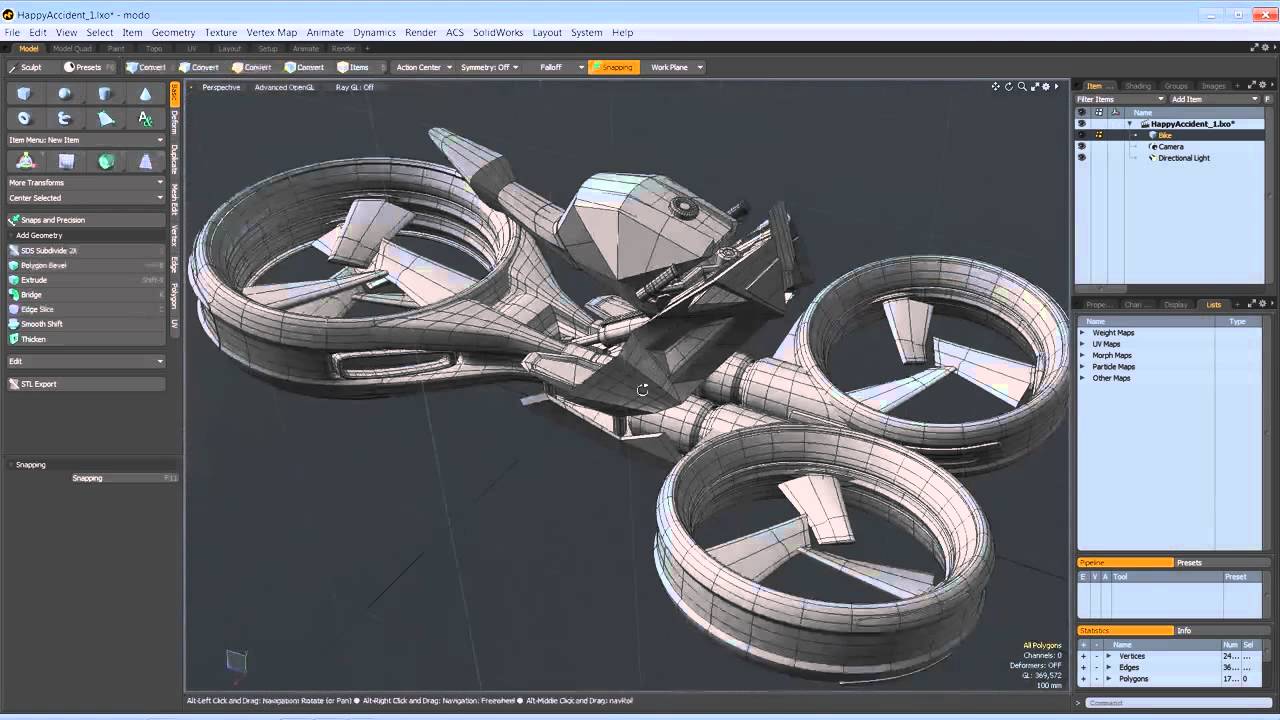The image size is (1280, 720).
Task: Select the cube primitive tool
Action: click(25, 93)
